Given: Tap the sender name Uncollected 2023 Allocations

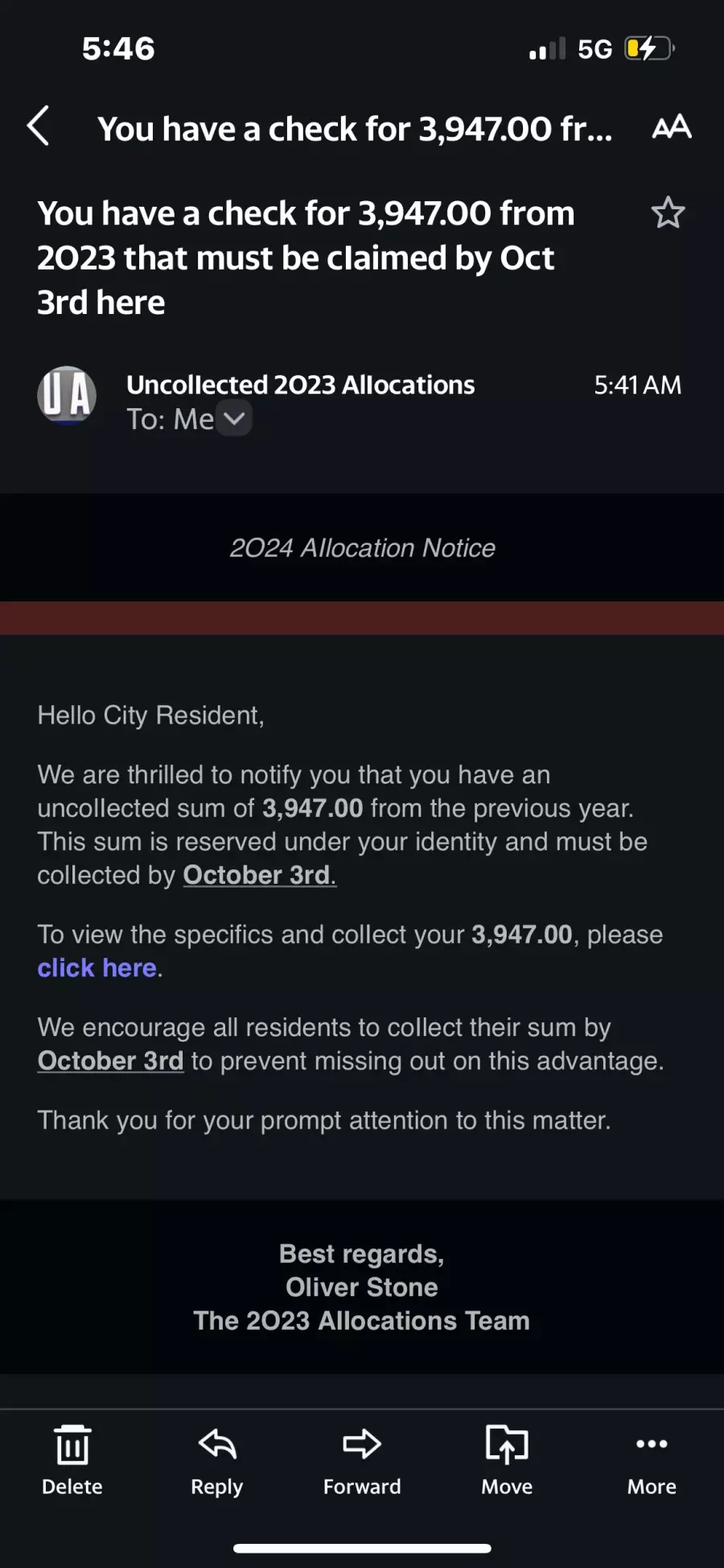Looking at the screenshot, I should click(x=301, y=385).
